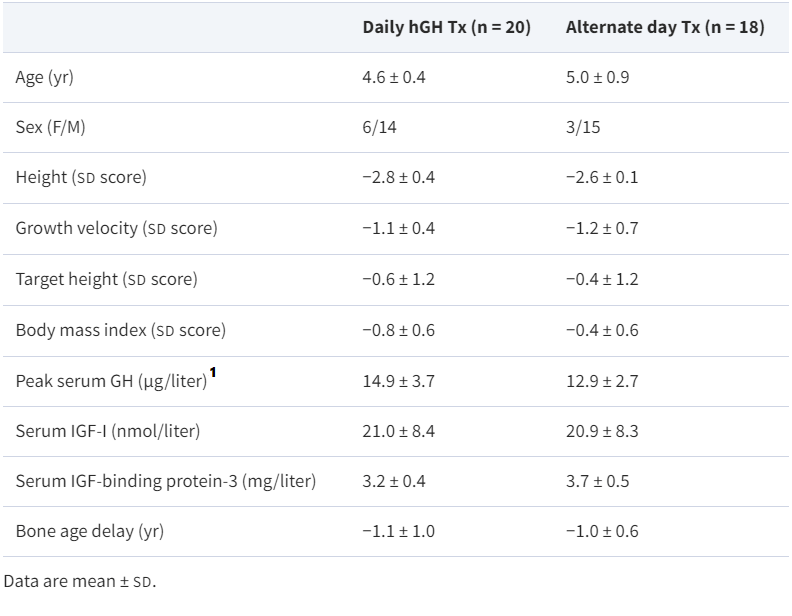Select the Bone age delay row label
792x616 pixels.
click(89, 531)
